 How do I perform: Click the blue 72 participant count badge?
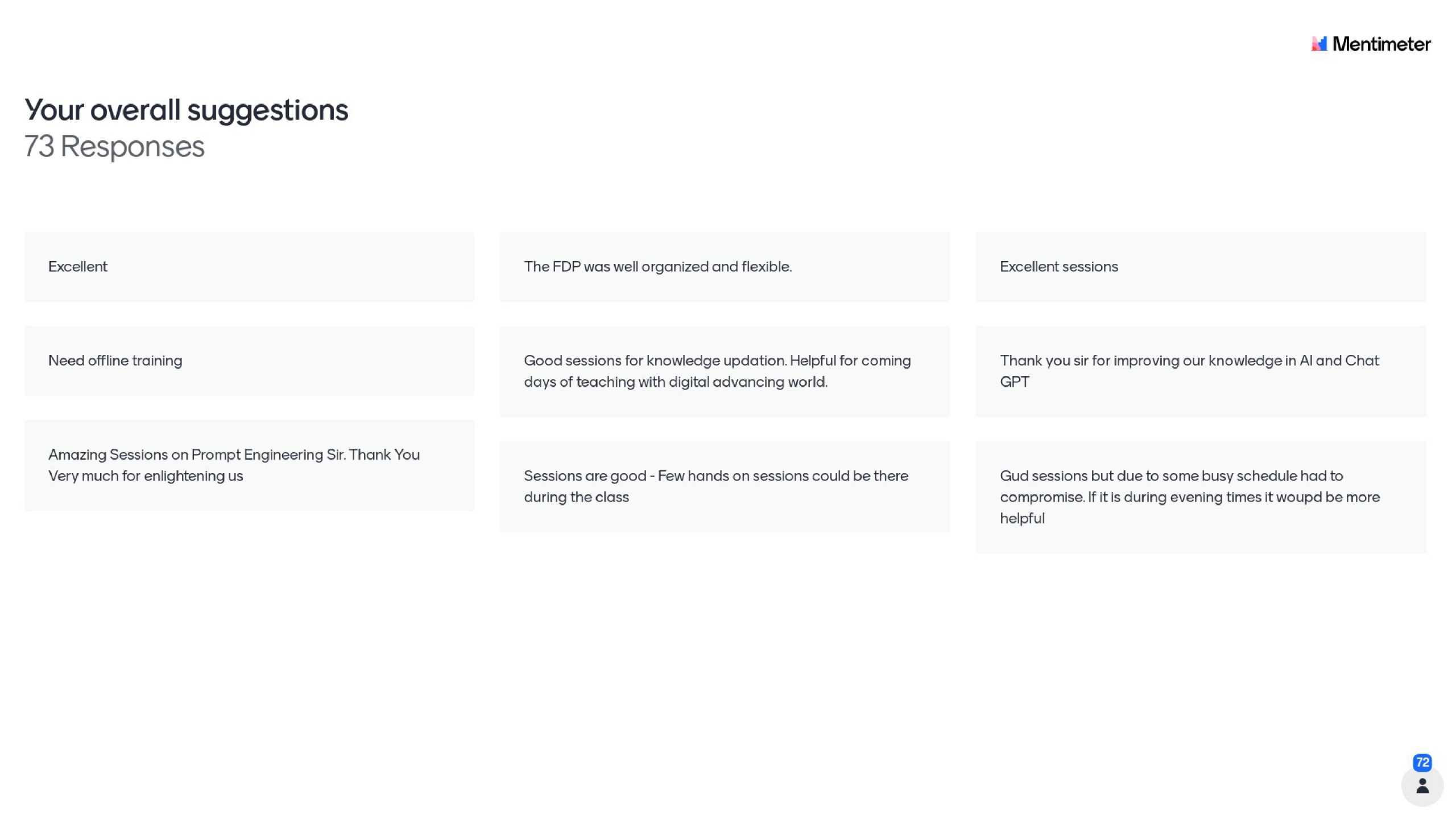point(1422,762)
